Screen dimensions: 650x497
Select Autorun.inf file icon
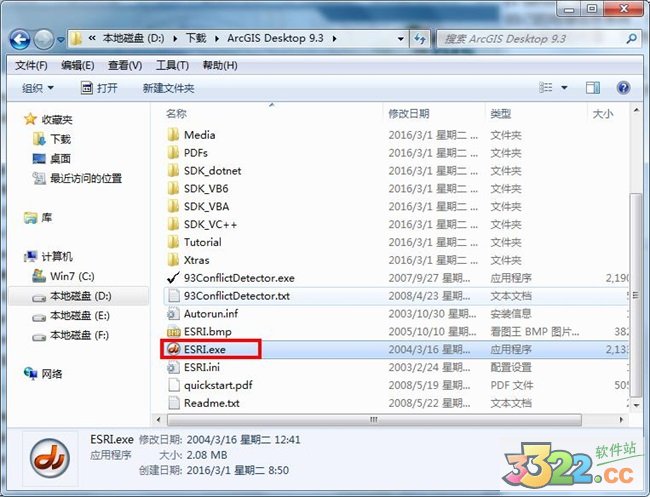[173, 313]
